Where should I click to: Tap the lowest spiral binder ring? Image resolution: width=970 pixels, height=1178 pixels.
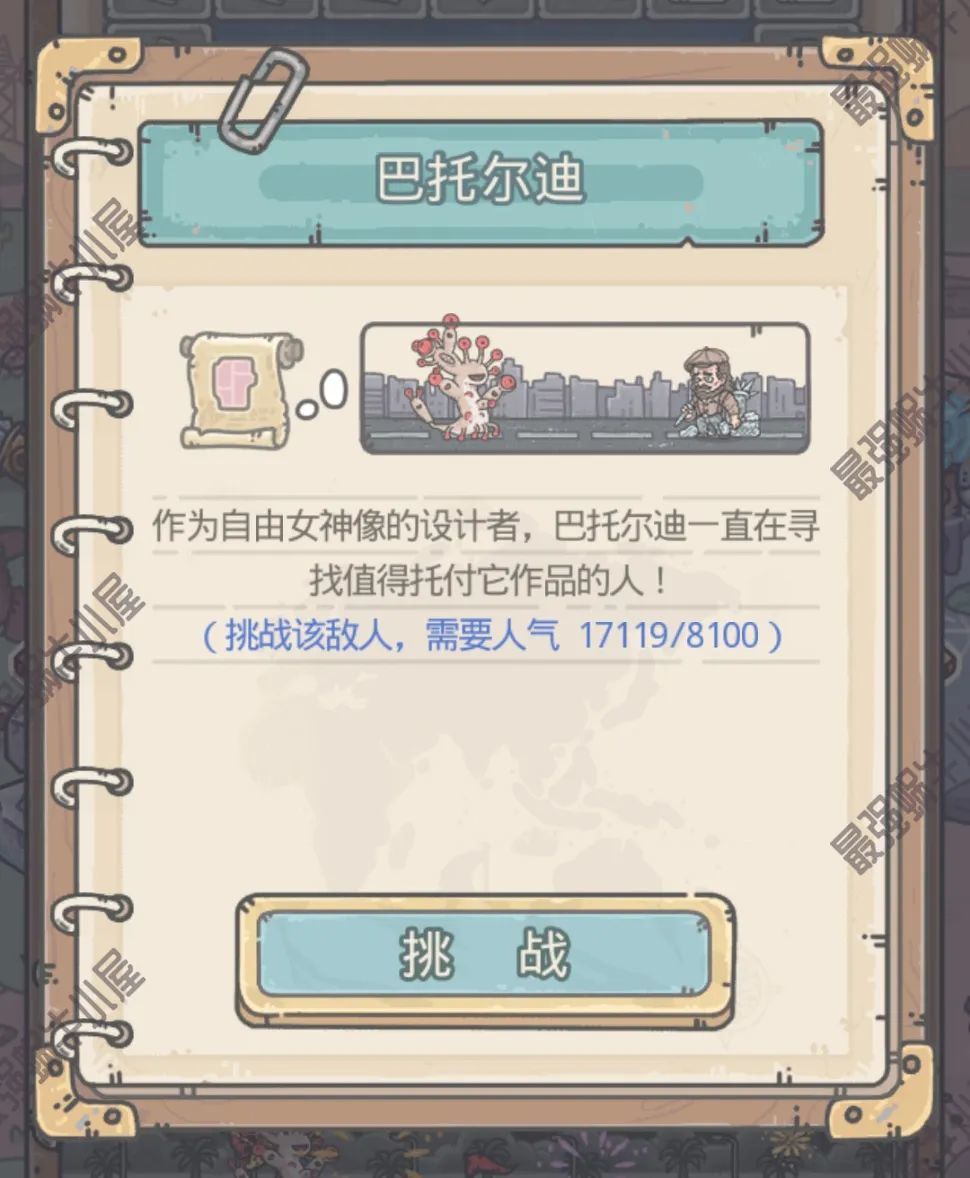92,1037
